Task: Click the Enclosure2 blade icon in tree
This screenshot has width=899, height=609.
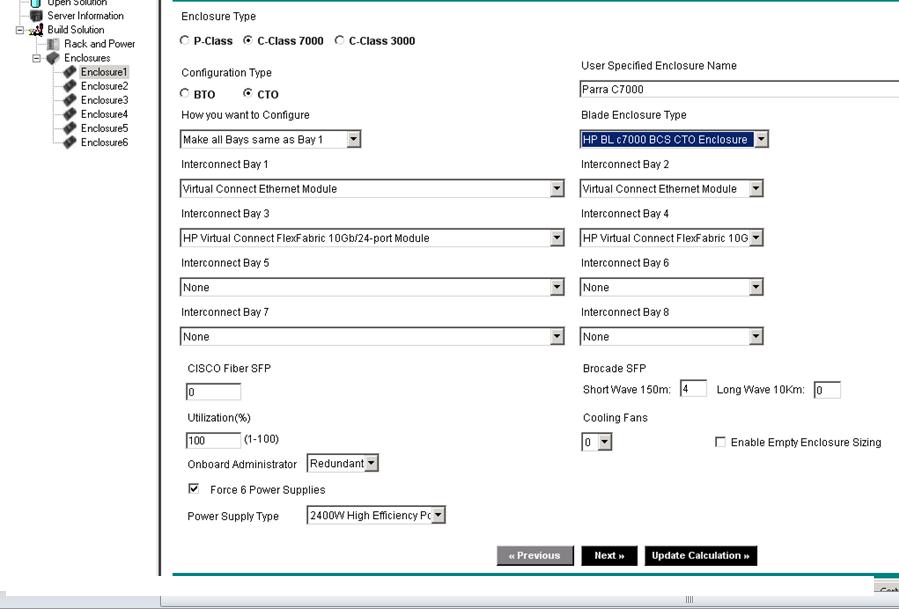Action: 69,86
